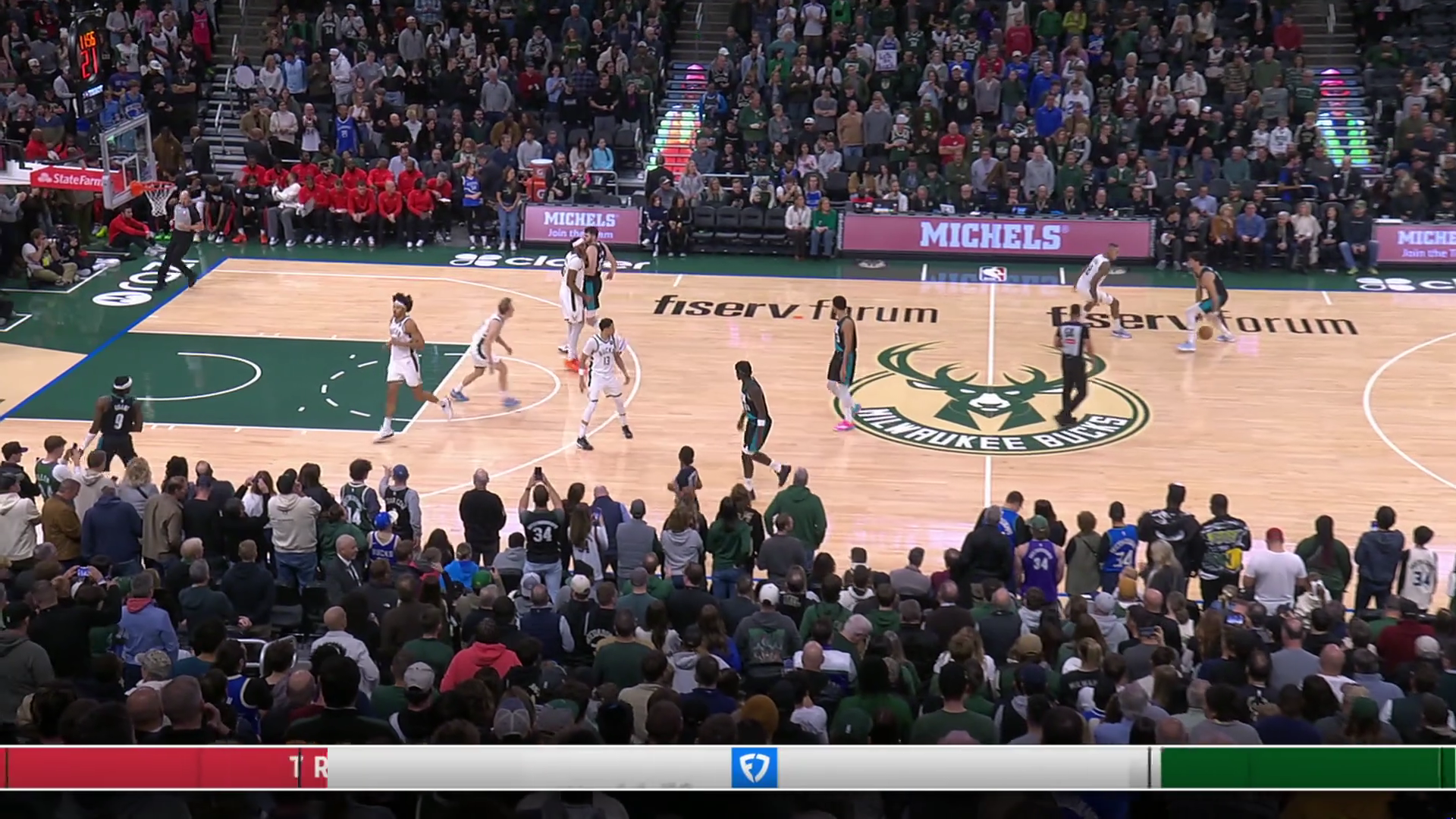
Task: Click the basketball hoop net
Action: [x=158, y=199]
